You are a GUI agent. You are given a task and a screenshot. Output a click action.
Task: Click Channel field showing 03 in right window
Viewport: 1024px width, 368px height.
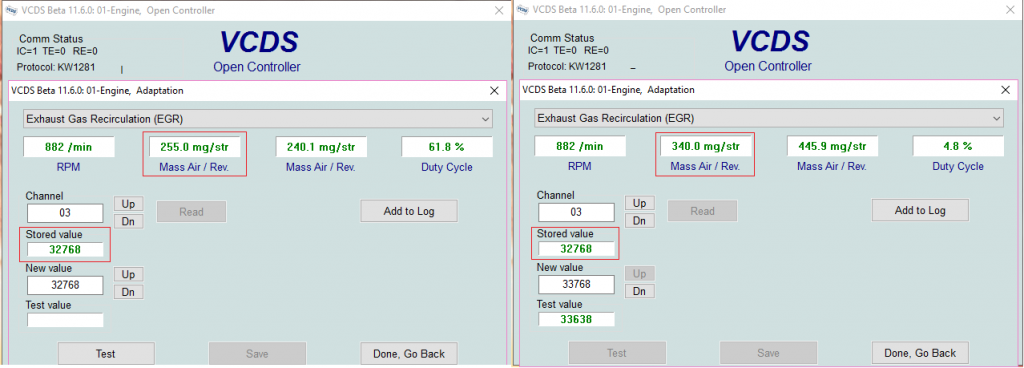[x=576, y=213]
